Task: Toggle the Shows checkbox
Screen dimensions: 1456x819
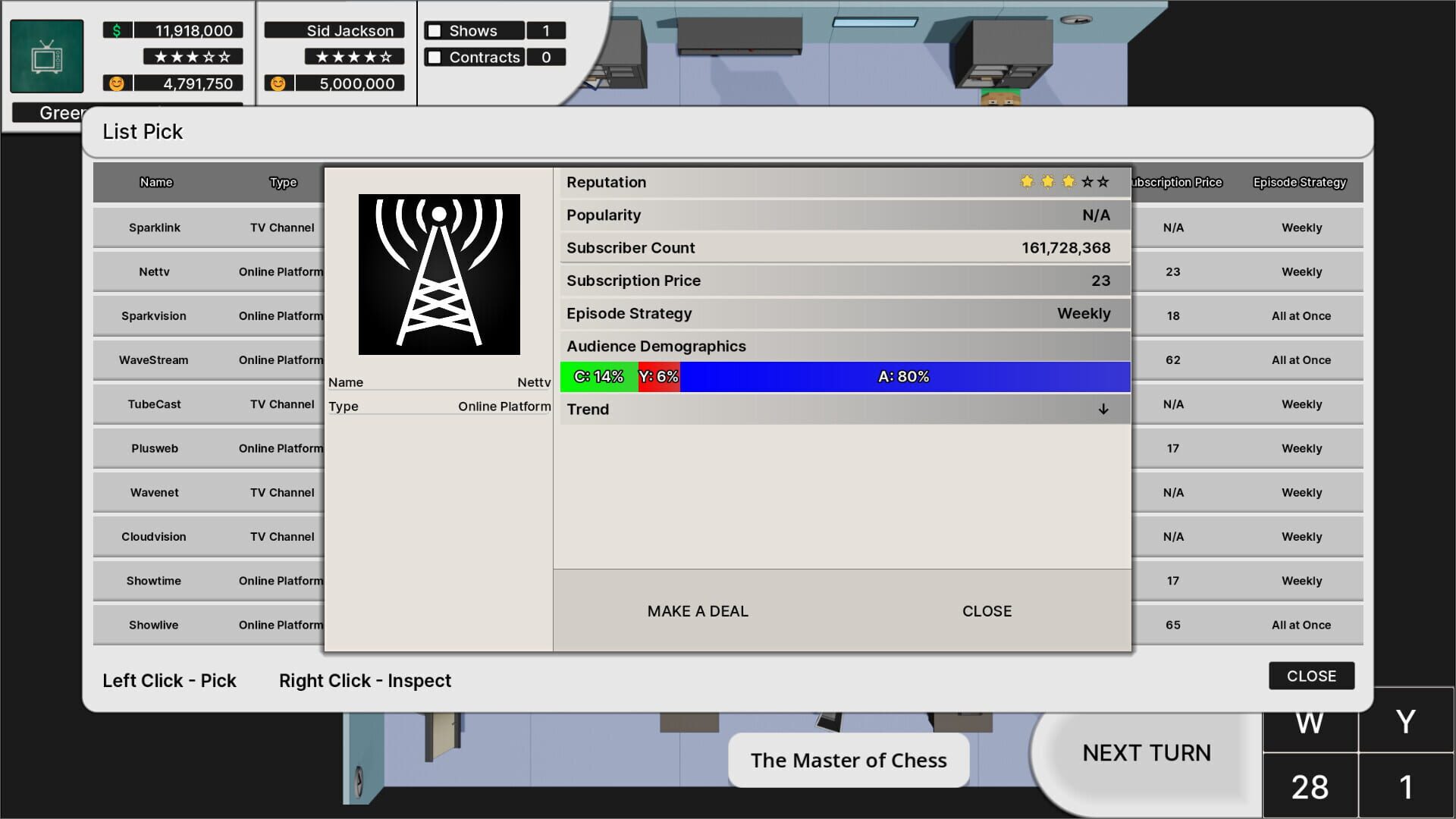Action: [434, 30]
